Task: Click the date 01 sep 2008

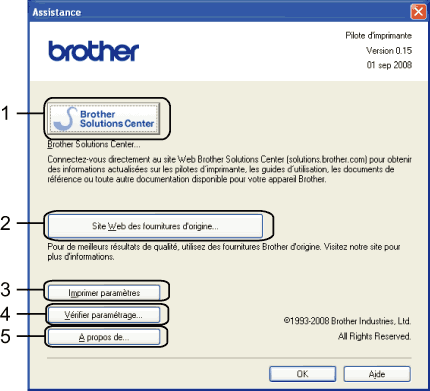Action: [389, 65]
